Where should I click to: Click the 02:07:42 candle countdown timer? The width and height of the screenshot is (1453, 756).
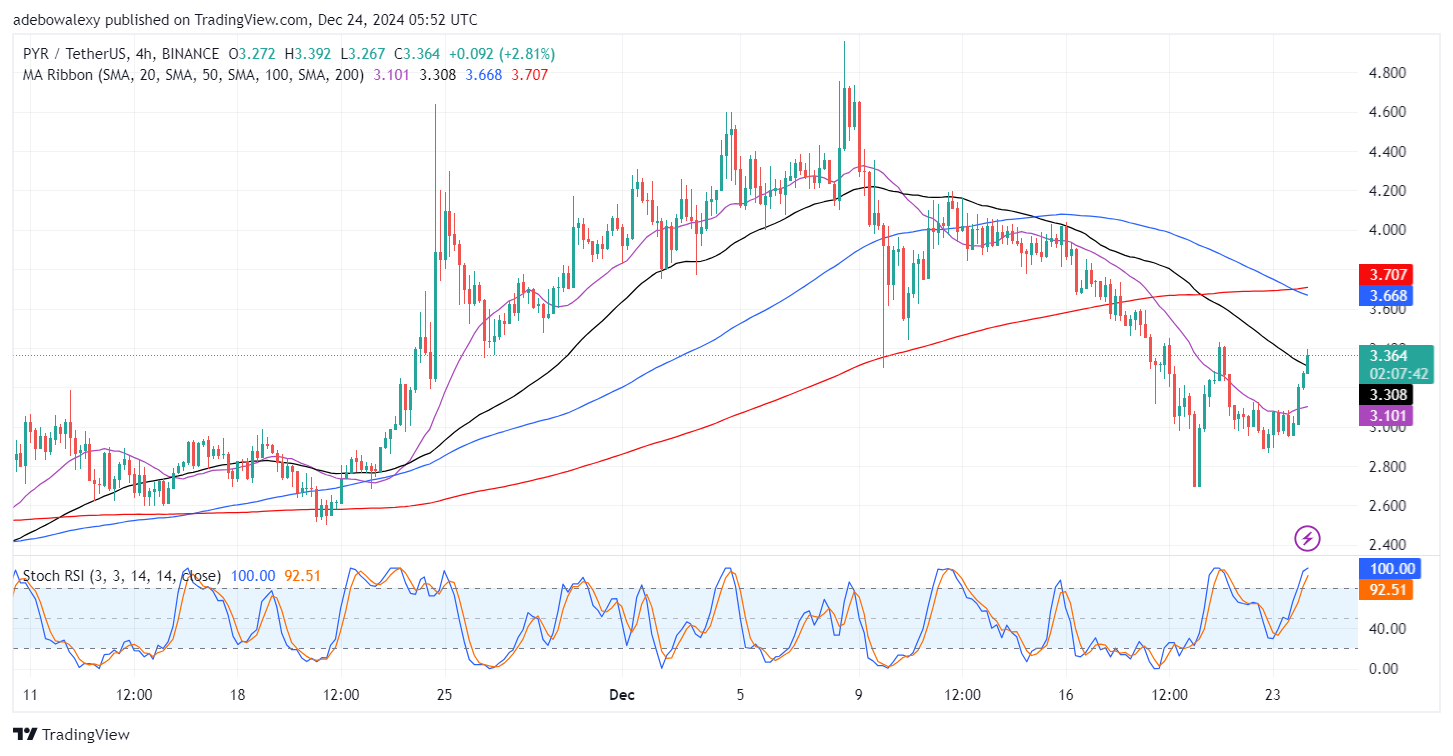pos(1398,374)
